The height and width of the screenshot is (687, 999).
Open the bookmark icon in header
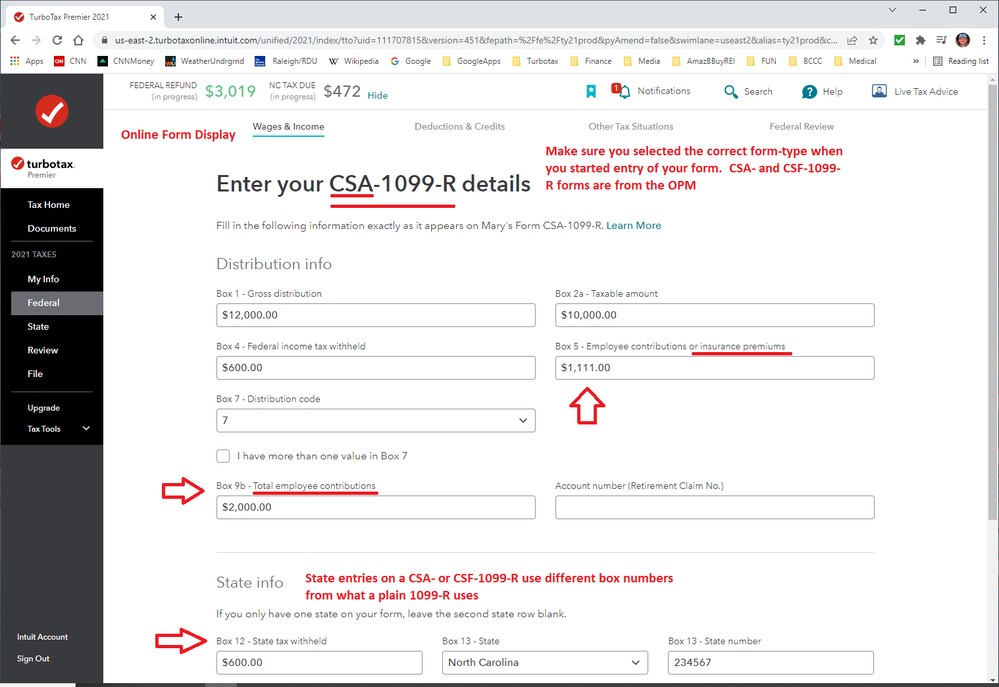591,92
